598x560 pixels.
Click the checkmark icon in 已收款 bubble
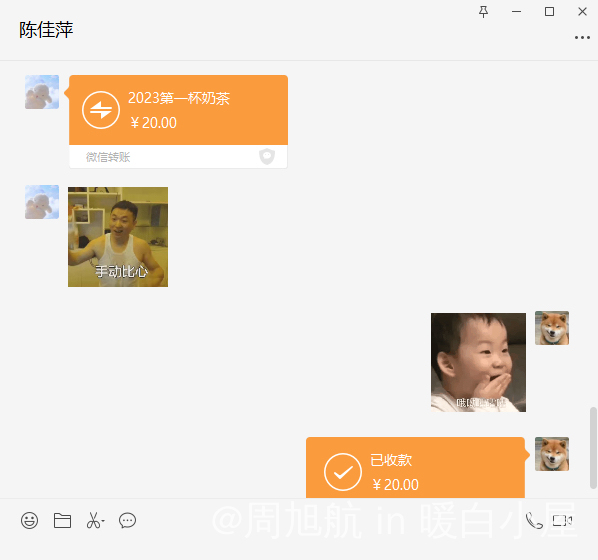(x=343, y=472)
